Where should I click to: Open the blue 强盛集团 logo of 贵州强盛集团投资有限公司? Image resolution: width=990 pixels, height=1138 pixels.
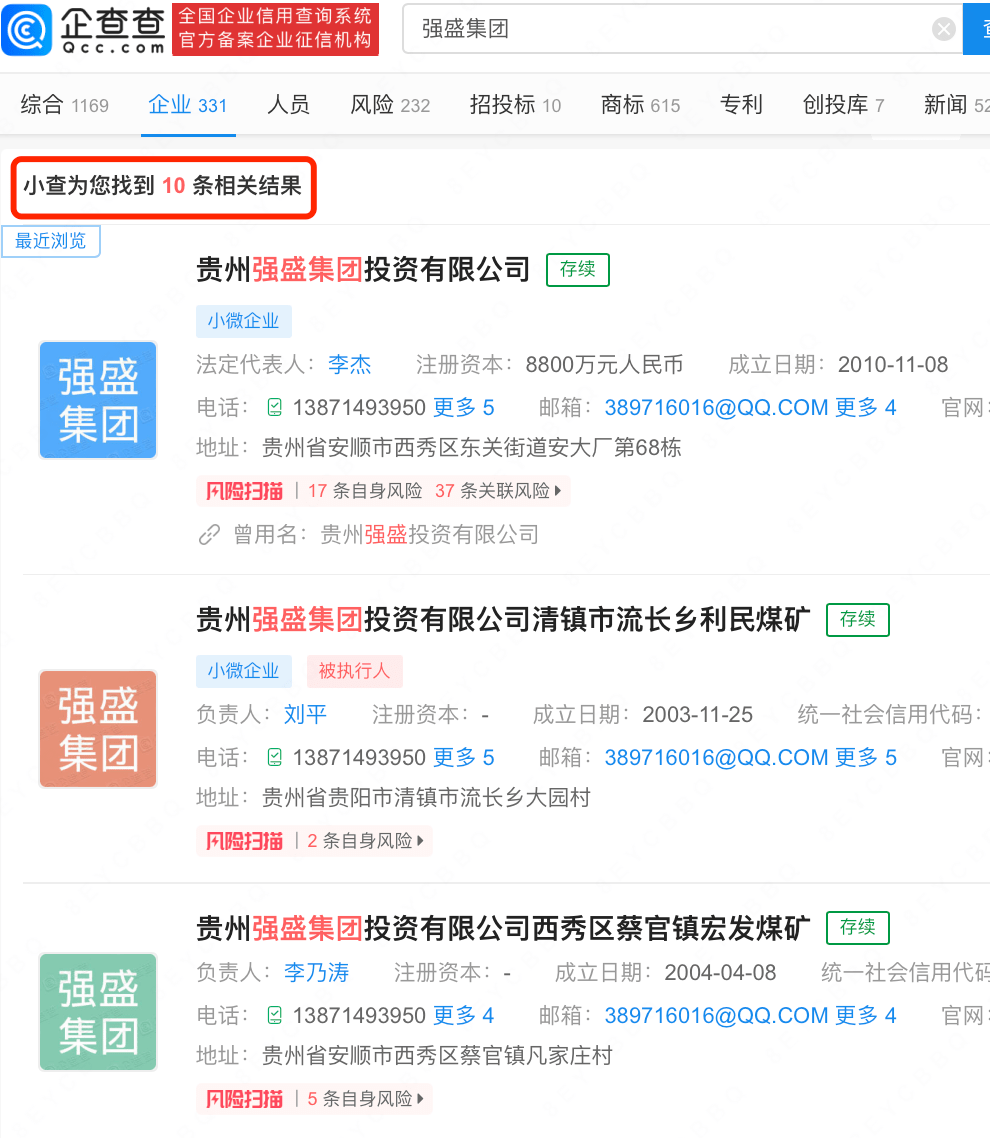click(98, 400)
